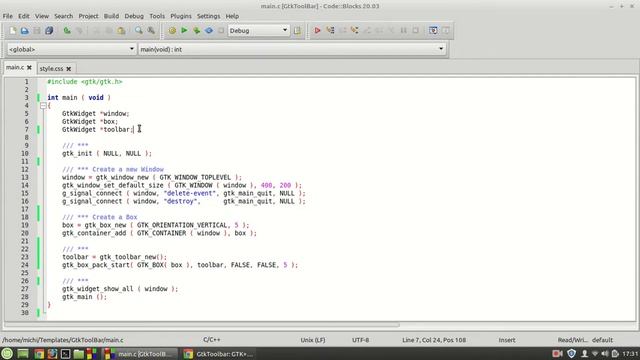This screenshot has height=360, width=640.
Task: Click the "delete-event" string on line 15
Action: tap(189, 193)
